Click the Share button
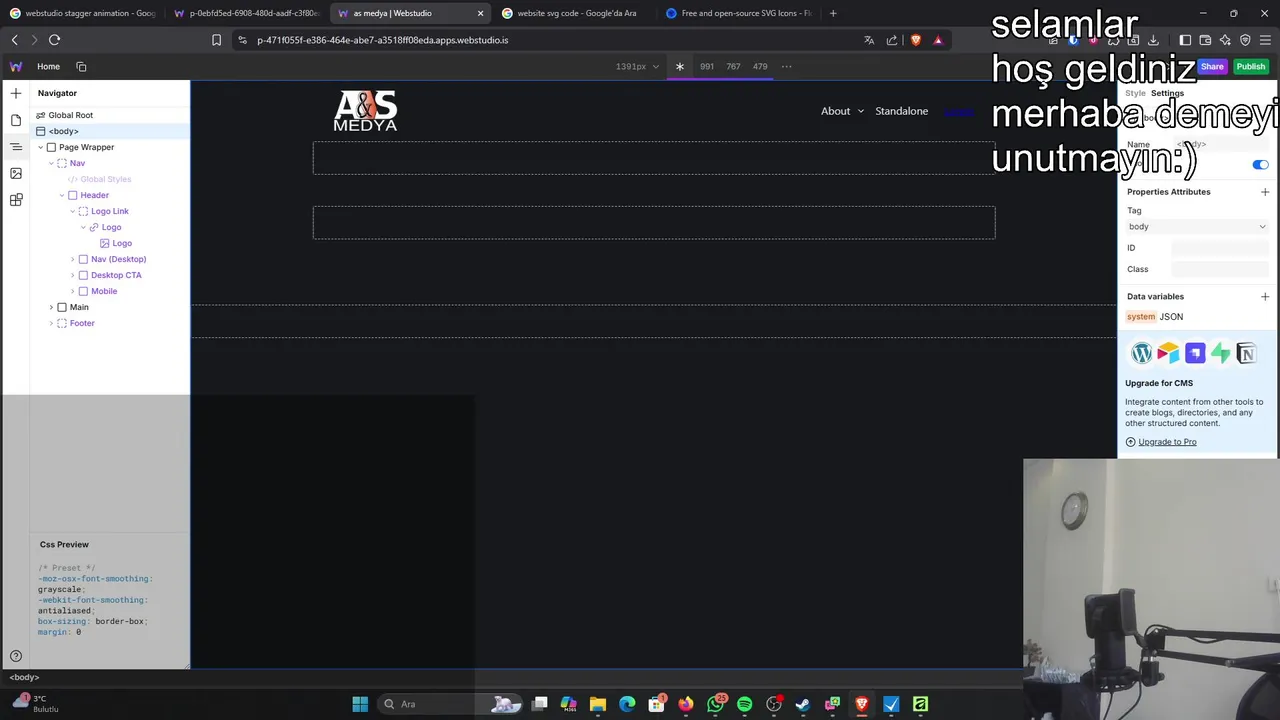The image size is (1280, 720). click(1212, 66)
